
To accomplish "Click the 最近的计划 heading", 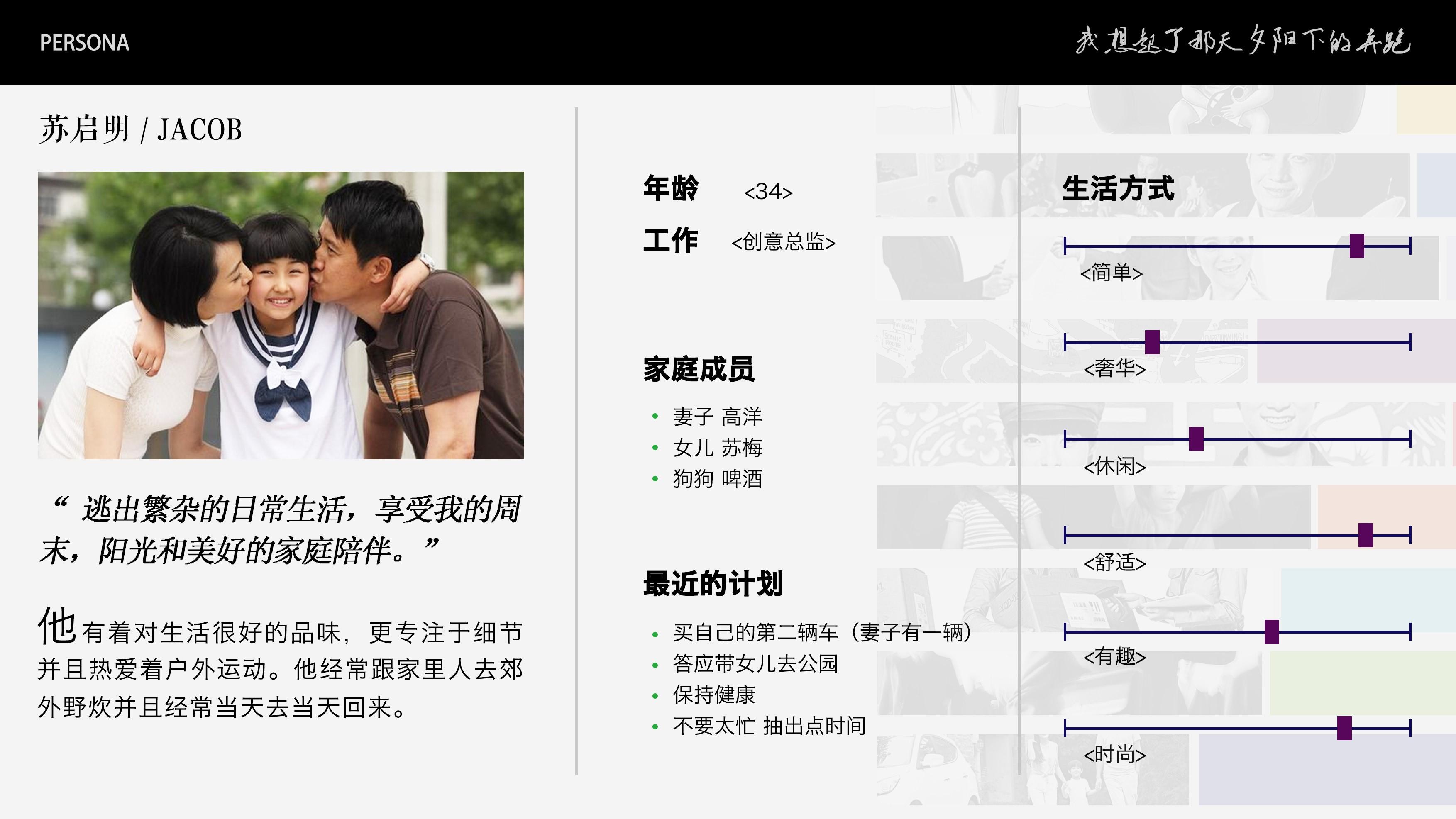I will 713,583.
